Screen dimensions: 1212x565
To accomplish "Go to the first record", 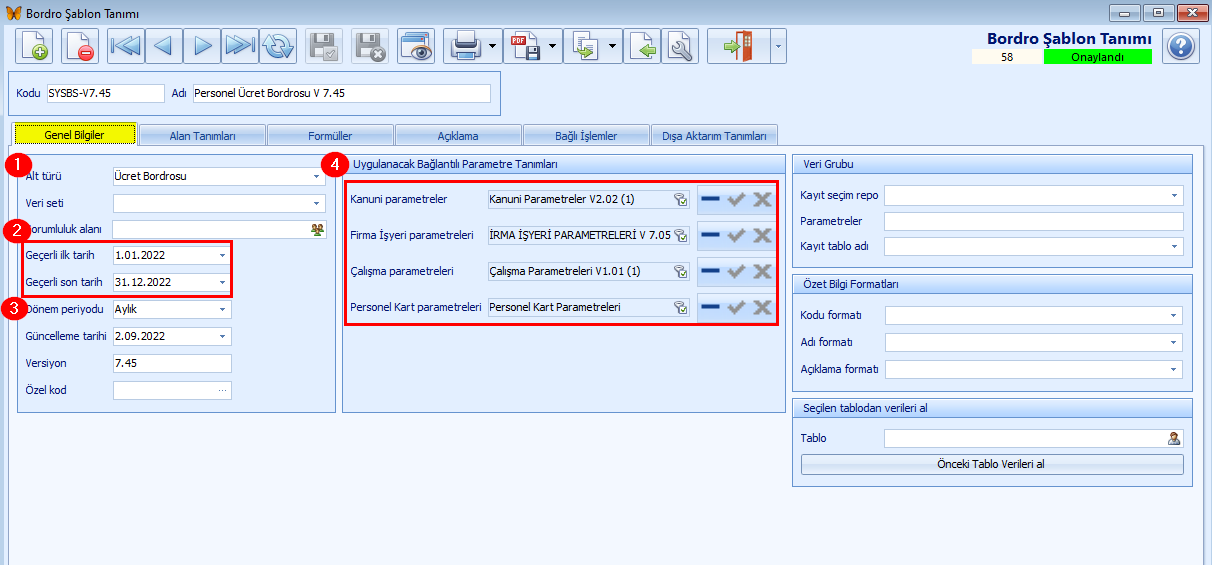I will click(126, 46).
